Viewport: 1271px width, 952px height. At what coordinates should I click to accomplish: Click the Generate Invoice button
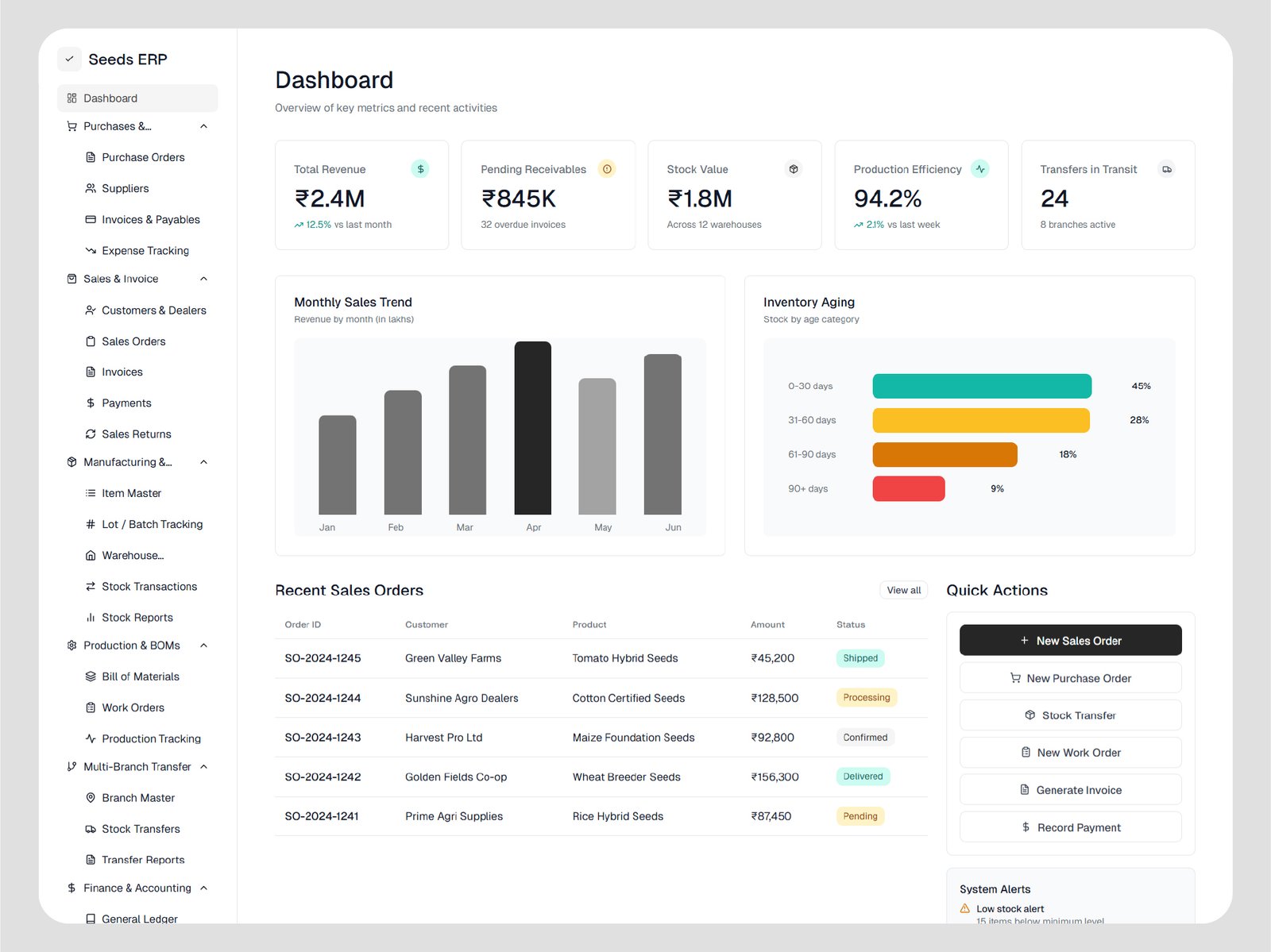(x=1070, y=790)
